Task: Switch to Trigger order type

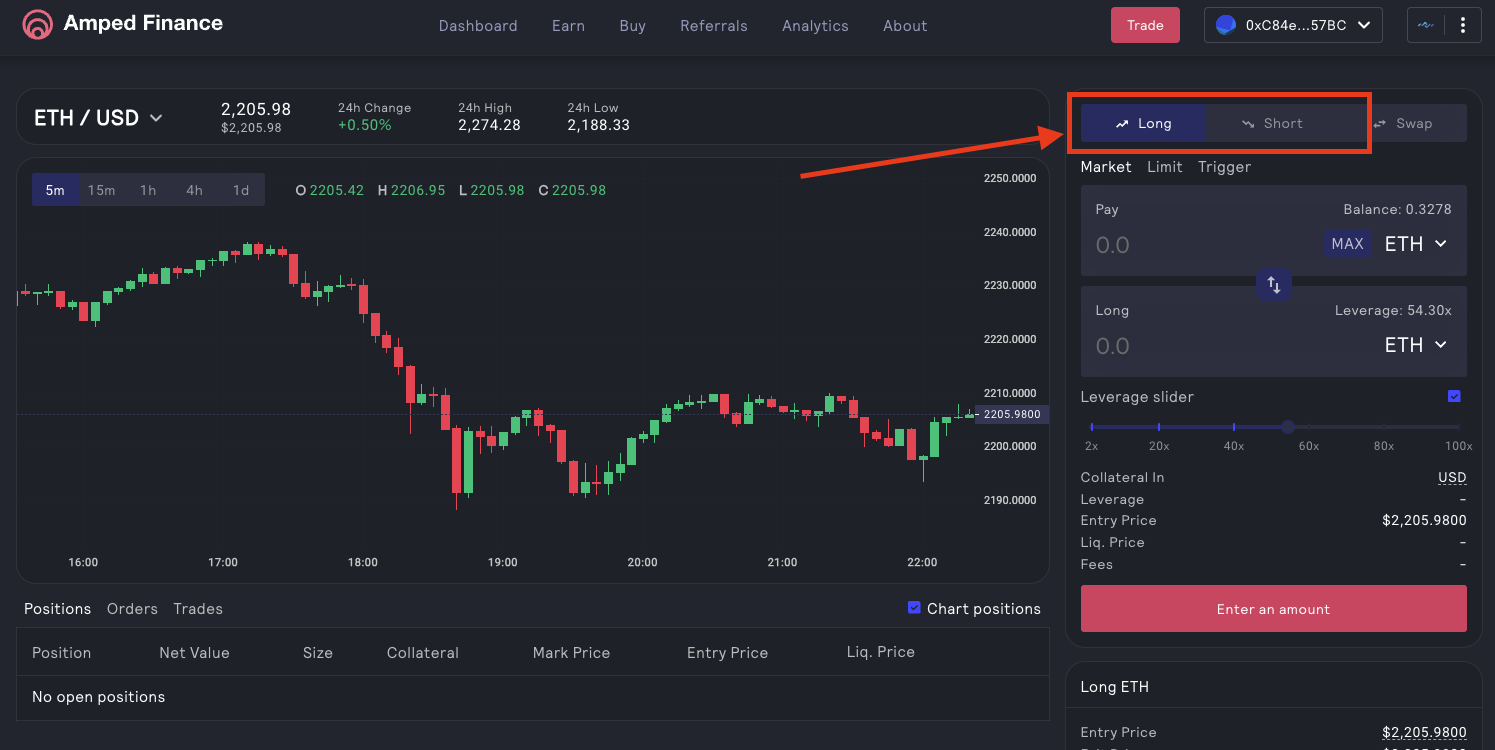Action: pyautogui.click(x=1224, y=167)
